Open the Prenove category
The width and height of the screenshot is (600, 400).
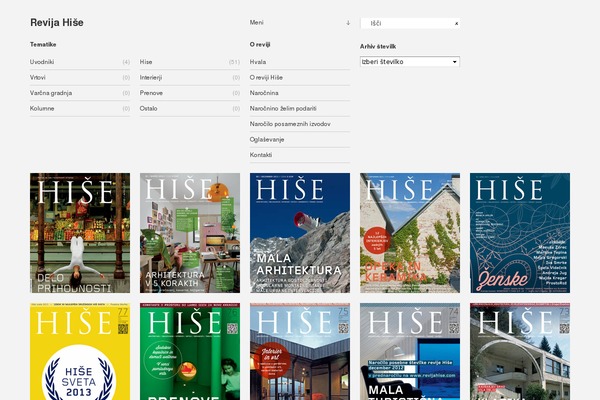pos(190,93)
